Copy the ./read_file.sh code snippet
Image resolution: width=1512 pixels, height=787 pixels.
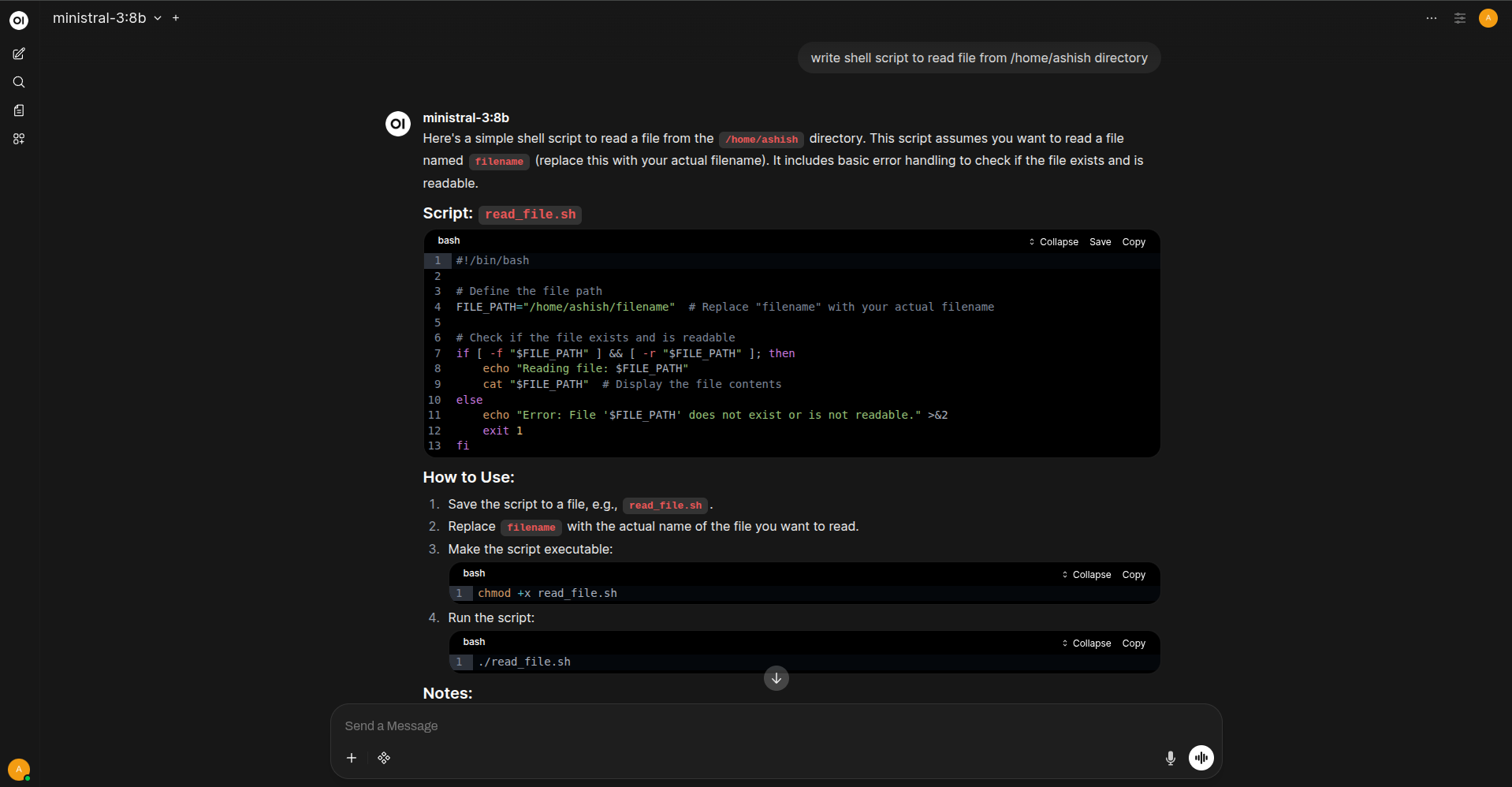coord(1134,643)
